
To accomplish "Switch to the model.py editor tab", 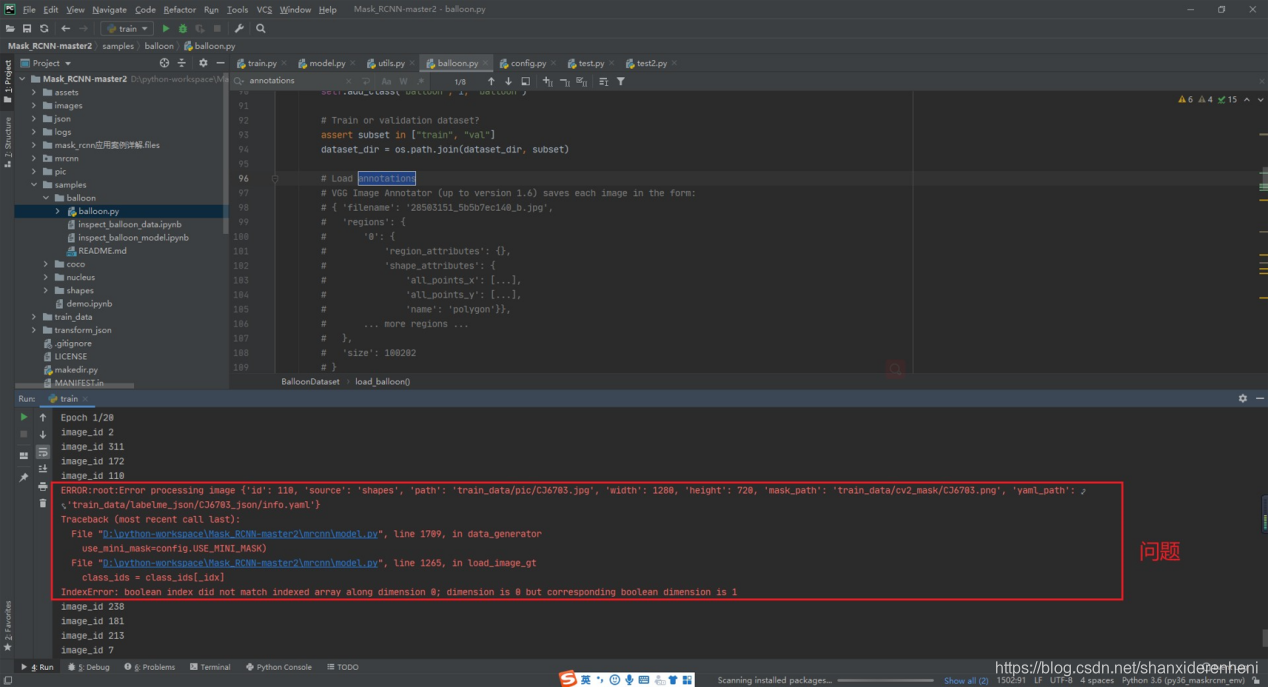I will 321,63.
